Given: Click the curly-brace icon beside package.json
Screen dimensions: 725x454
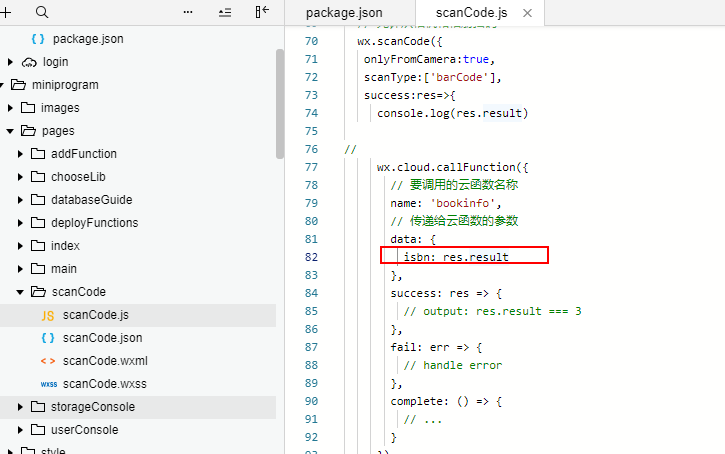Looking at the screenshot, I should (38, 39).
